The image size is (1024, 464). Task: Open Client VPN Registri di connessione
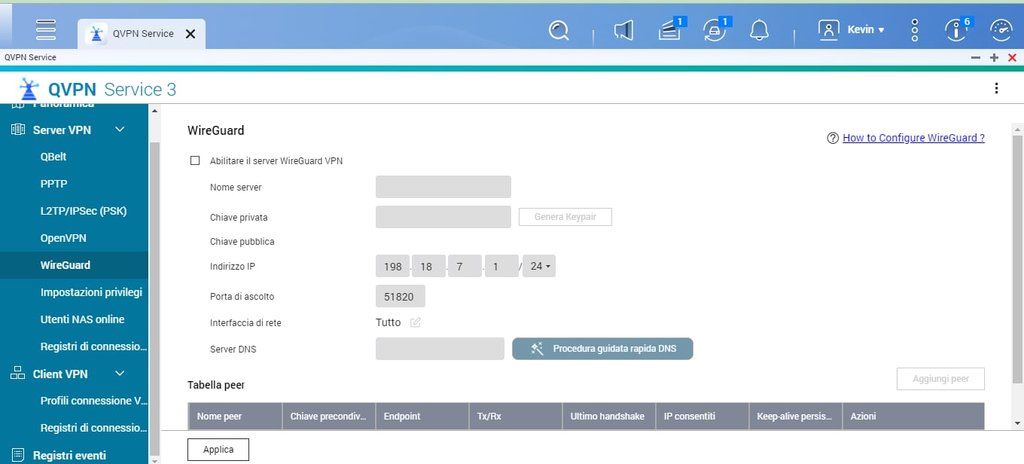point(93,428)
